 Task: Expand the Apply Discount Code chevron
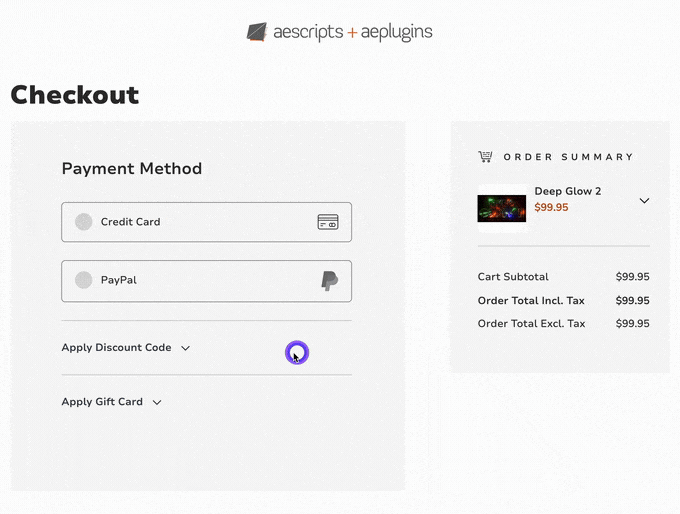click(185, 348)
